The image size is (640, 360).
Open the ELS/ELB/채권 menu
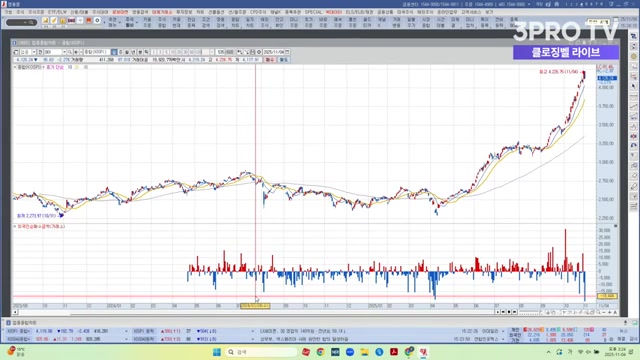coord(359,12)
